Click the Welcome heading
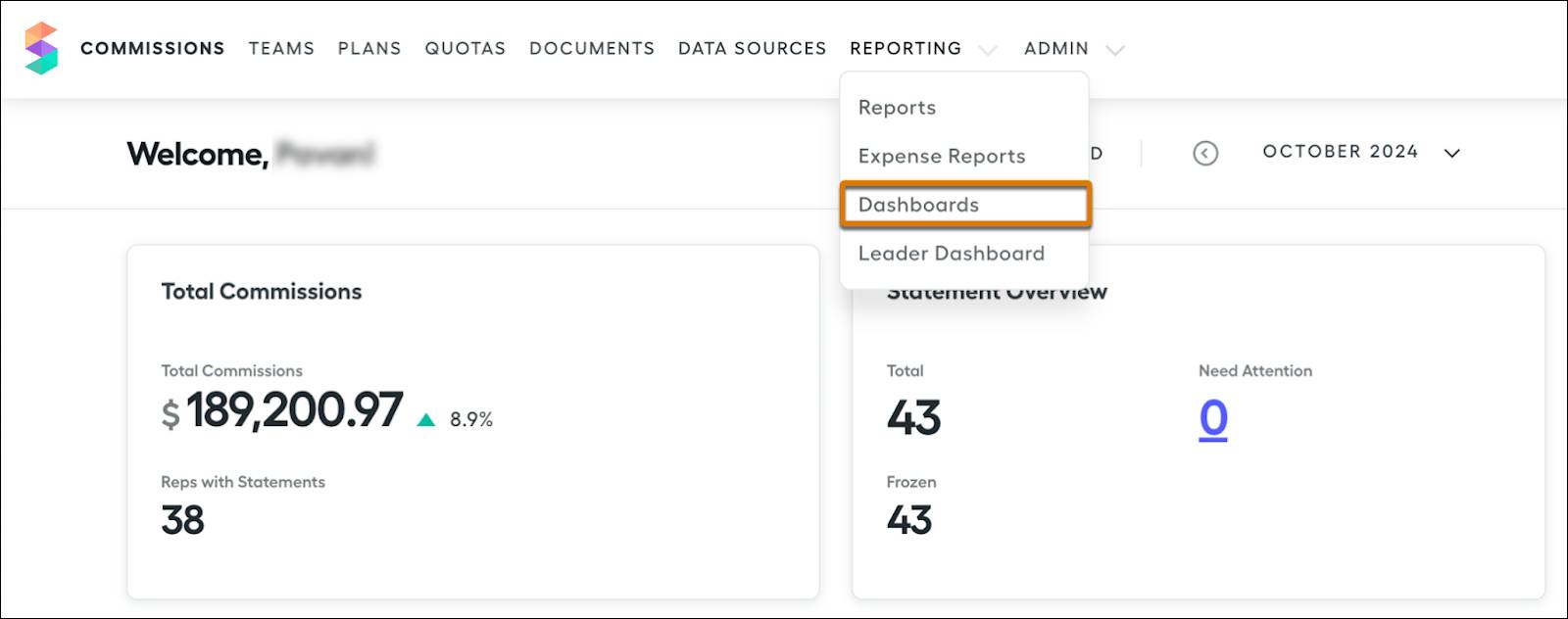The image size is (1568, 619). coord(198,155)
